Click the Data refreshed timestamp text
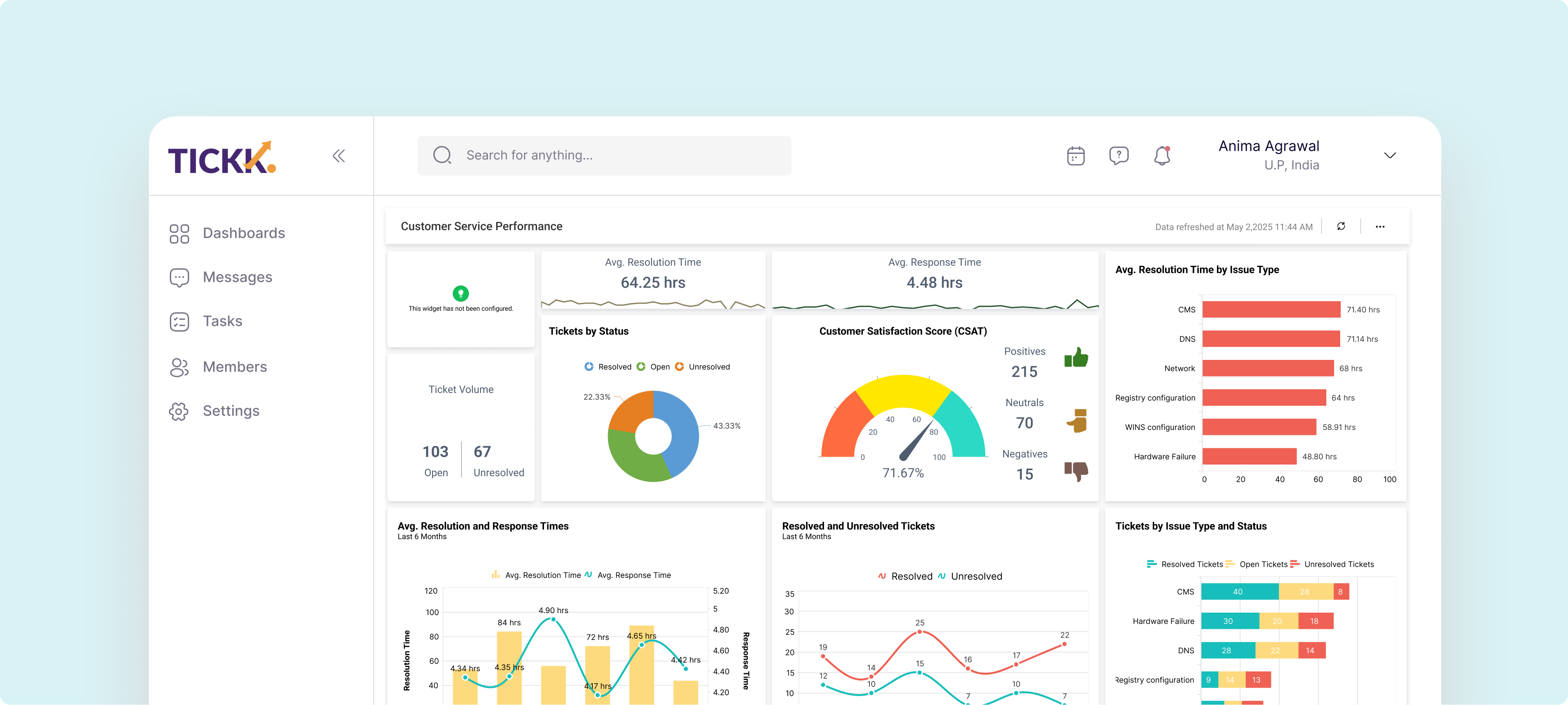The image size is (1568, 705). pyautogui.click(x=1234, y=227)
